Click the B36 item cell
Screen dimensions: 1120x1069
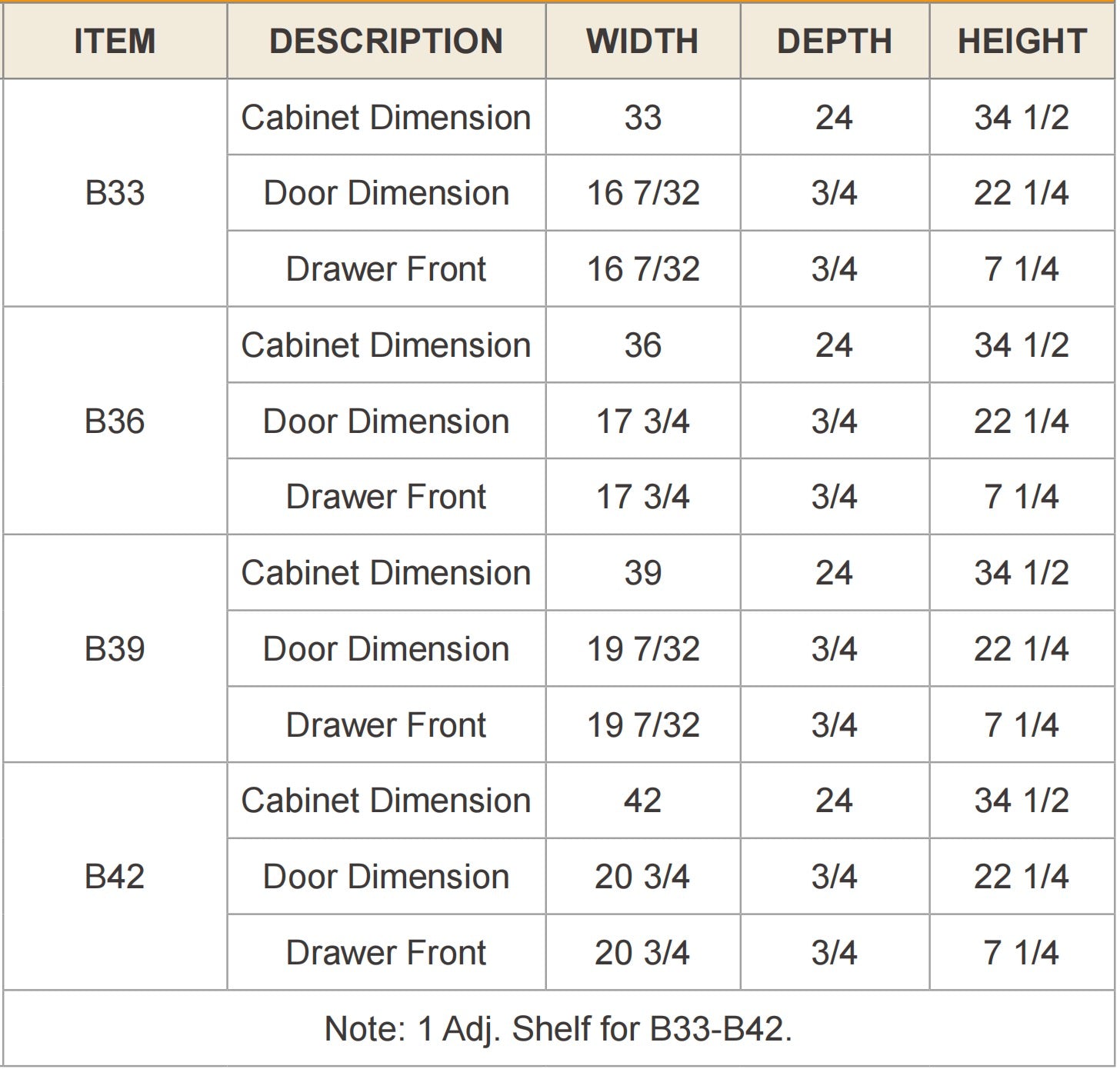pyautogui.click(x=115, y=421)
